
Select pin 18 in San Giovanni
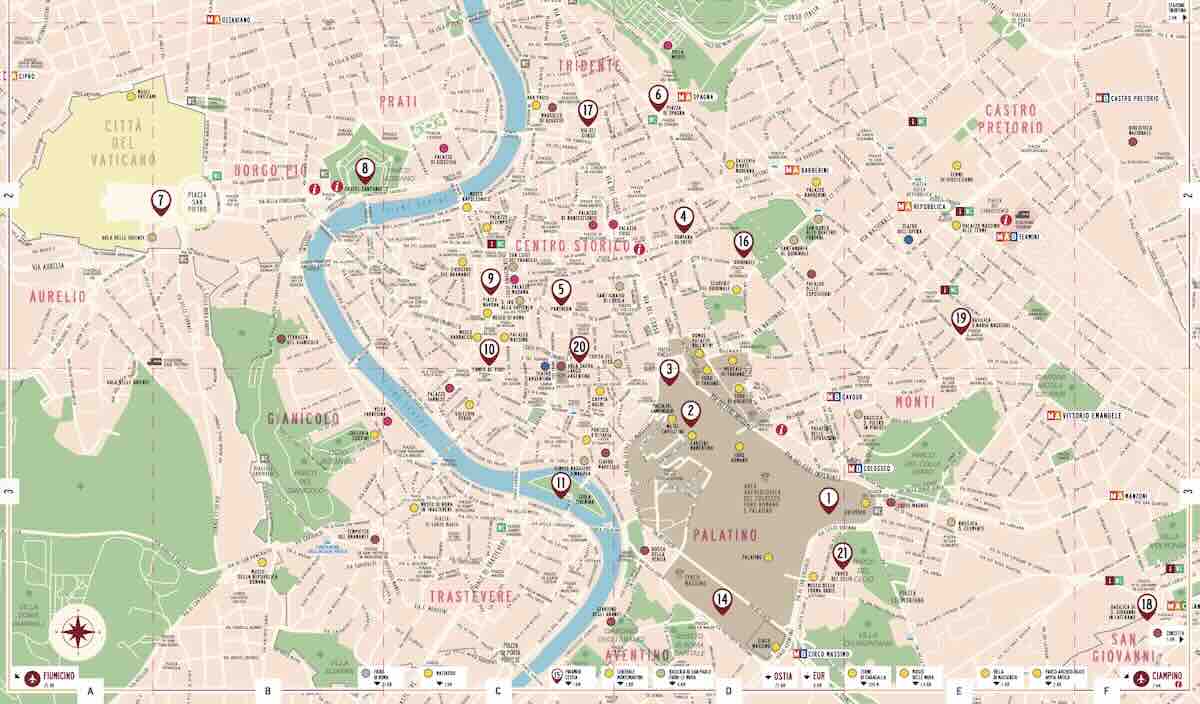pyautogui.click(x=1147, y=605)
